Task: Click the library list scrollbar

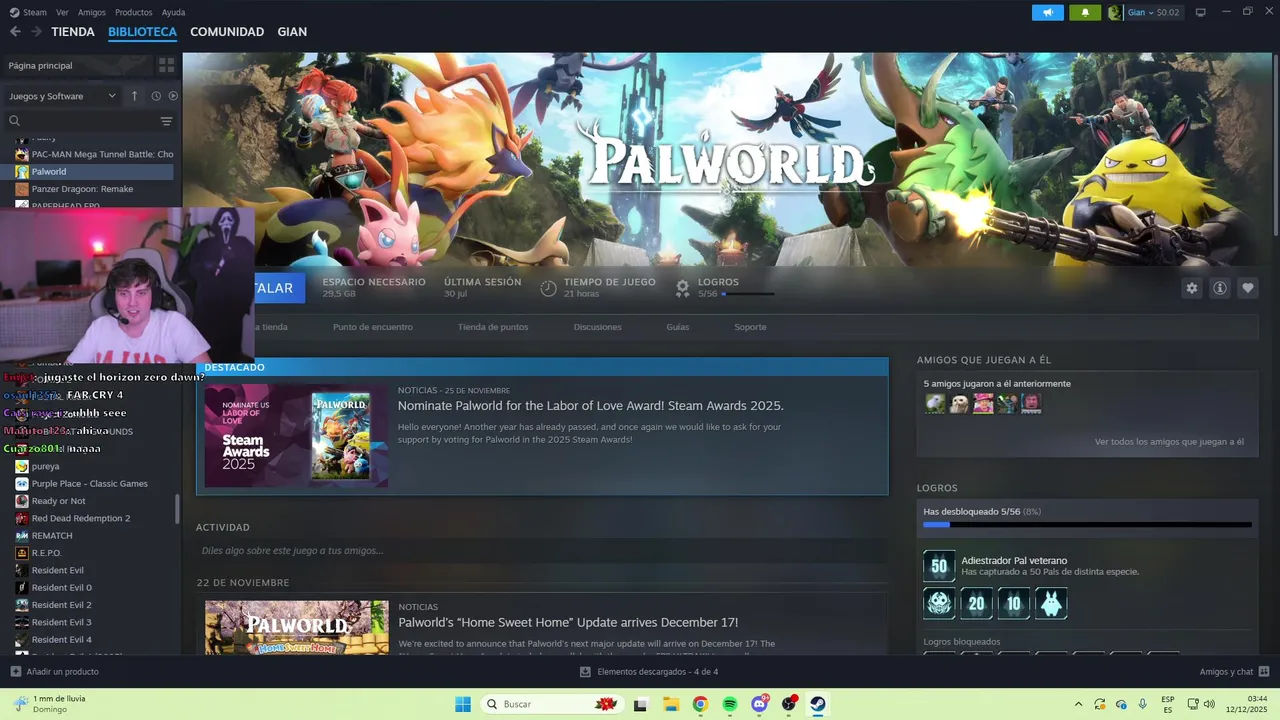Action: pos(178,508)
